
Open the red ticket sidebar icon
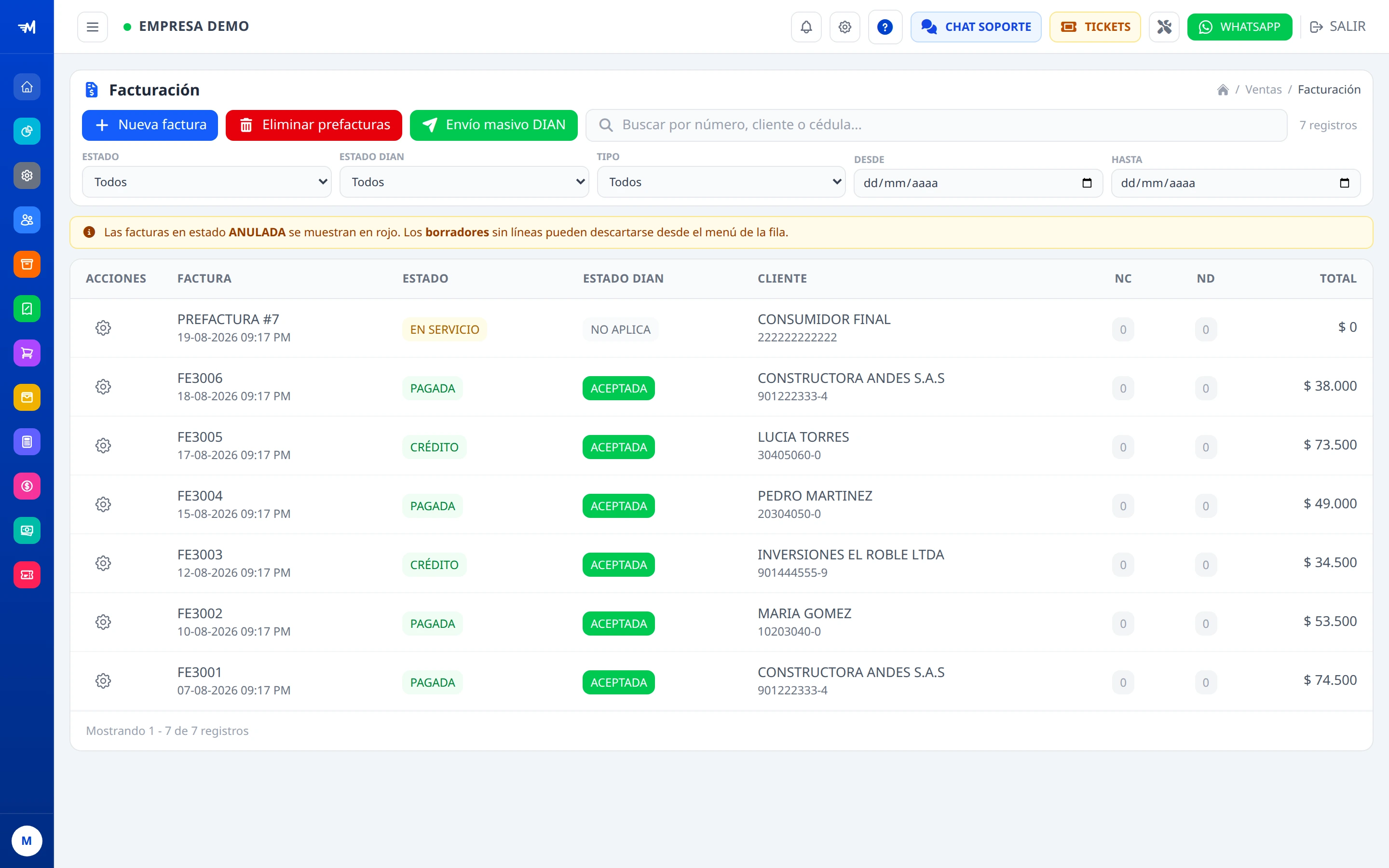(27, 575)
